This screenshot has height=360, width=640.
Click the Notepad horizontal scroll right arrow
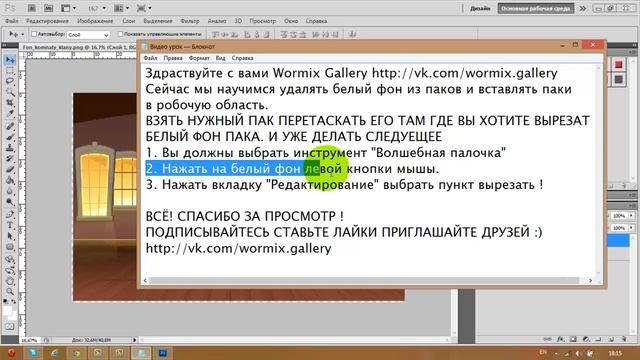590,280
